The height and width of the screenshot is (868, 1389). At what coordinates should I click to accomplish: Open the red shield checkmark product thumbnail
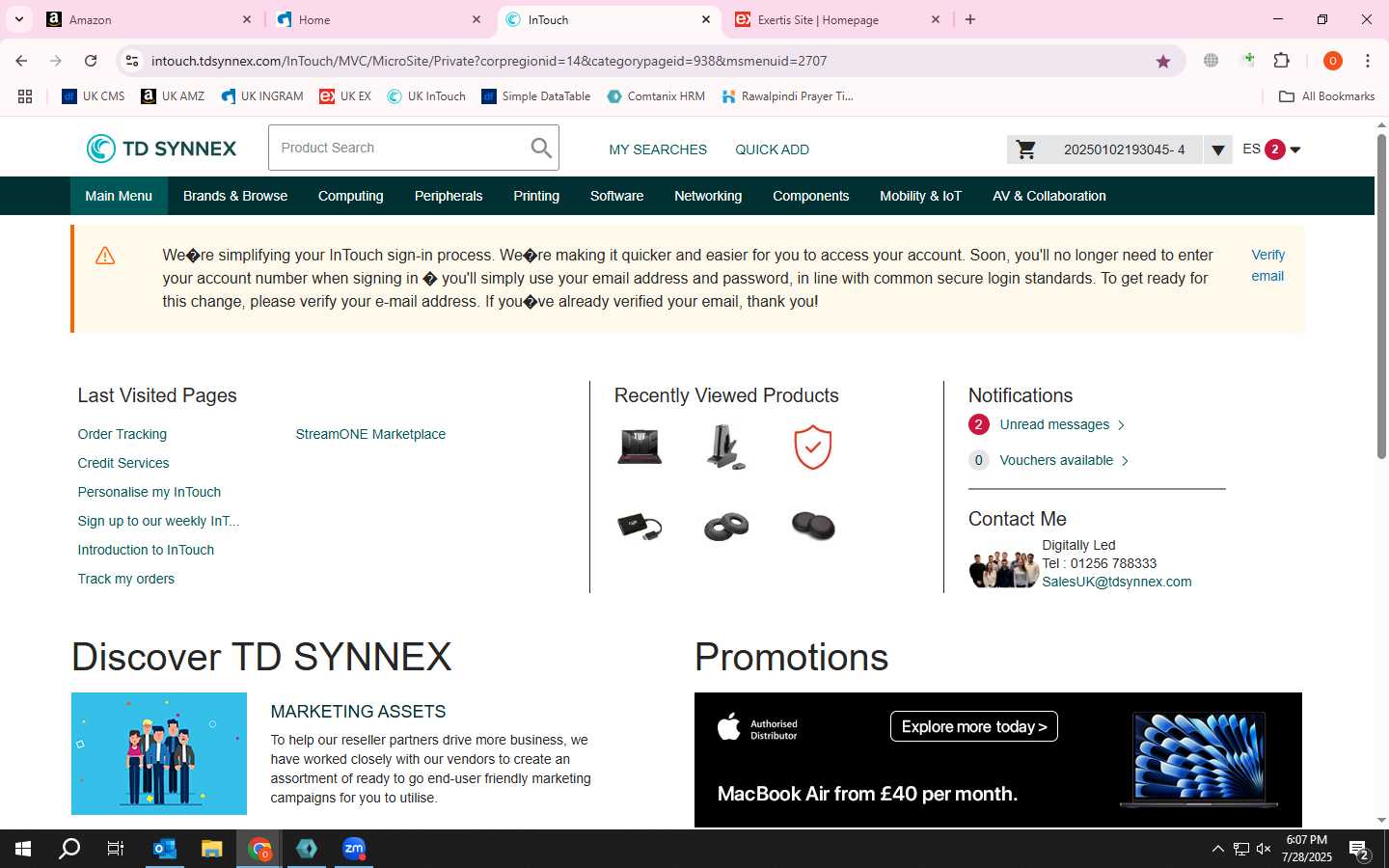tap(813, 448)
